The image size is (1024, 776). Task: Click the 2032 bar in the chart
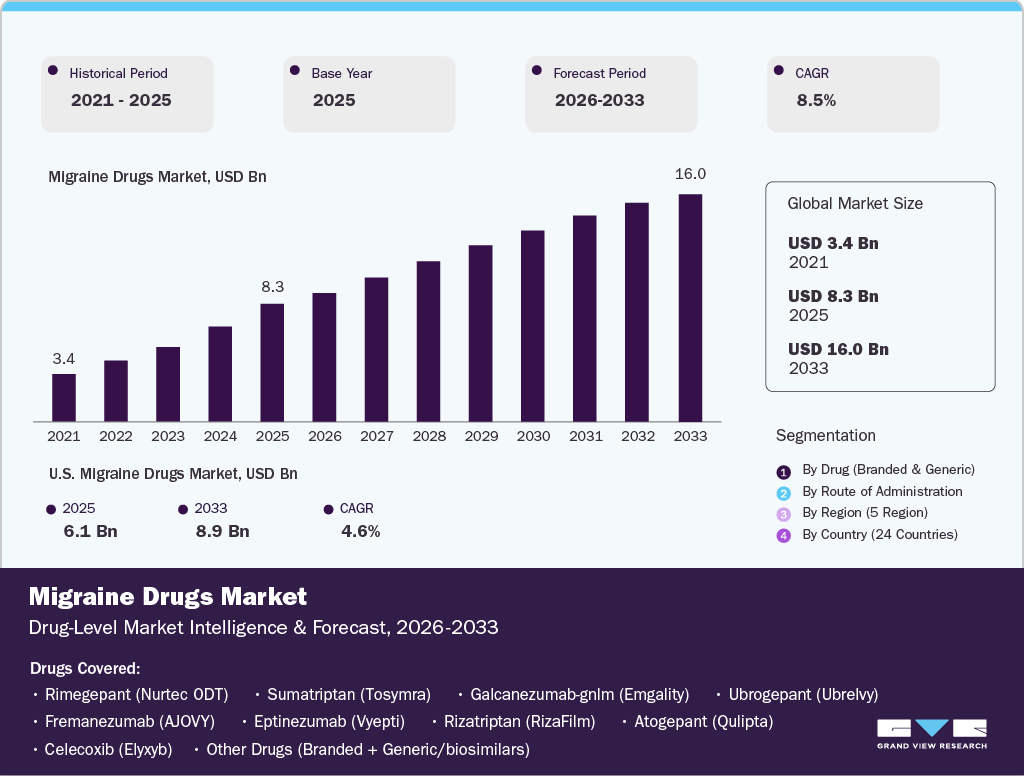pos(637,312)
